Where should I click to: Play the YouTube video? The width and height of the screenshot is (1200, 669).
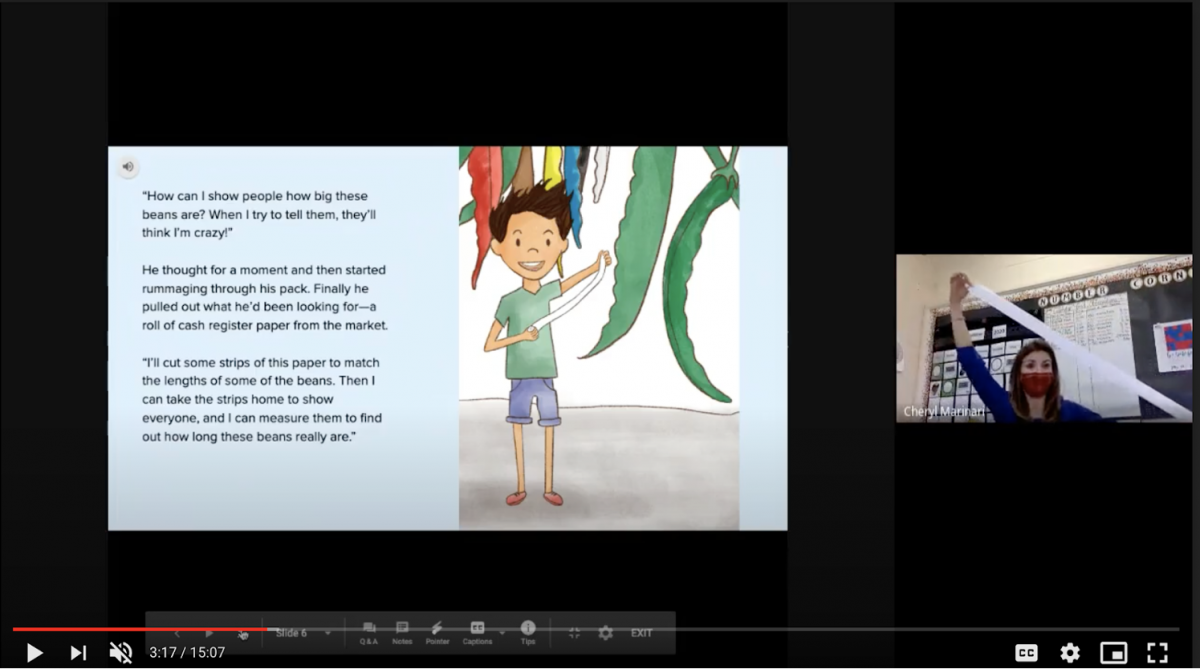pos(34,653)
